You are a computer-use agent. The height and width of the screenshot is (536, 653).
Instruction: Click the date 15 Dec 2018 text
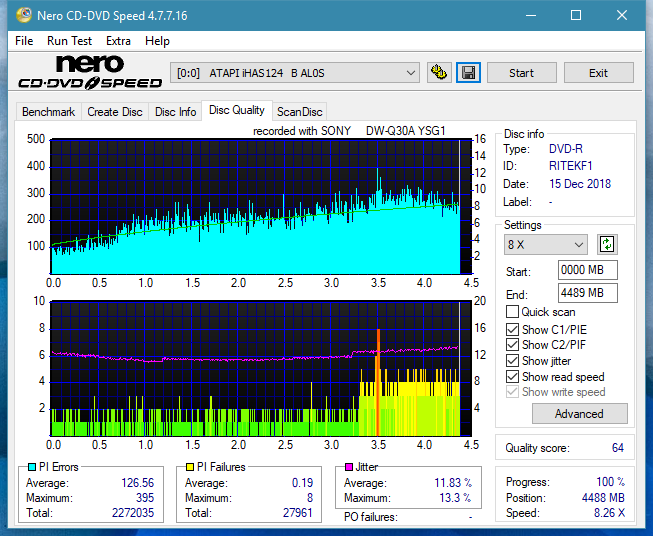coord(580,184)
